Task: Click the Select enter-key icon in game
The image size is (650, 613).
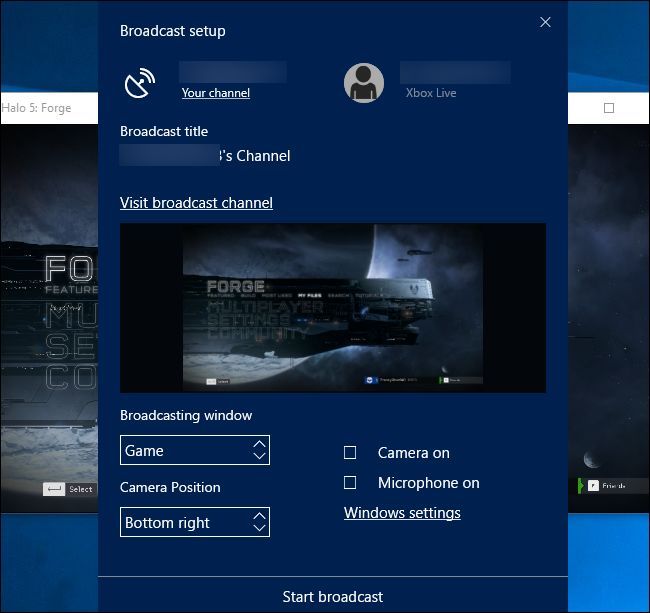Action: click(54, 489)
